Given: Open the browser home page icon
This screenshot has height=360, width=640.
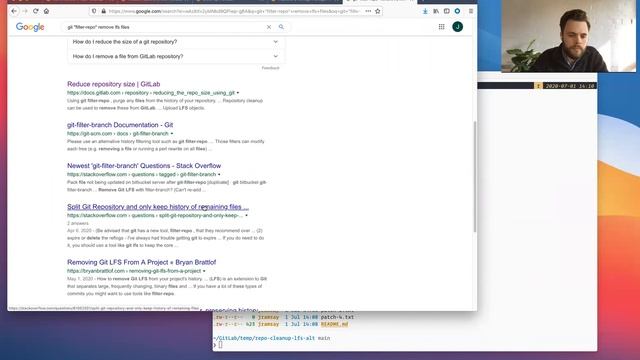Looking at the screenshot, I should point(46,11).
